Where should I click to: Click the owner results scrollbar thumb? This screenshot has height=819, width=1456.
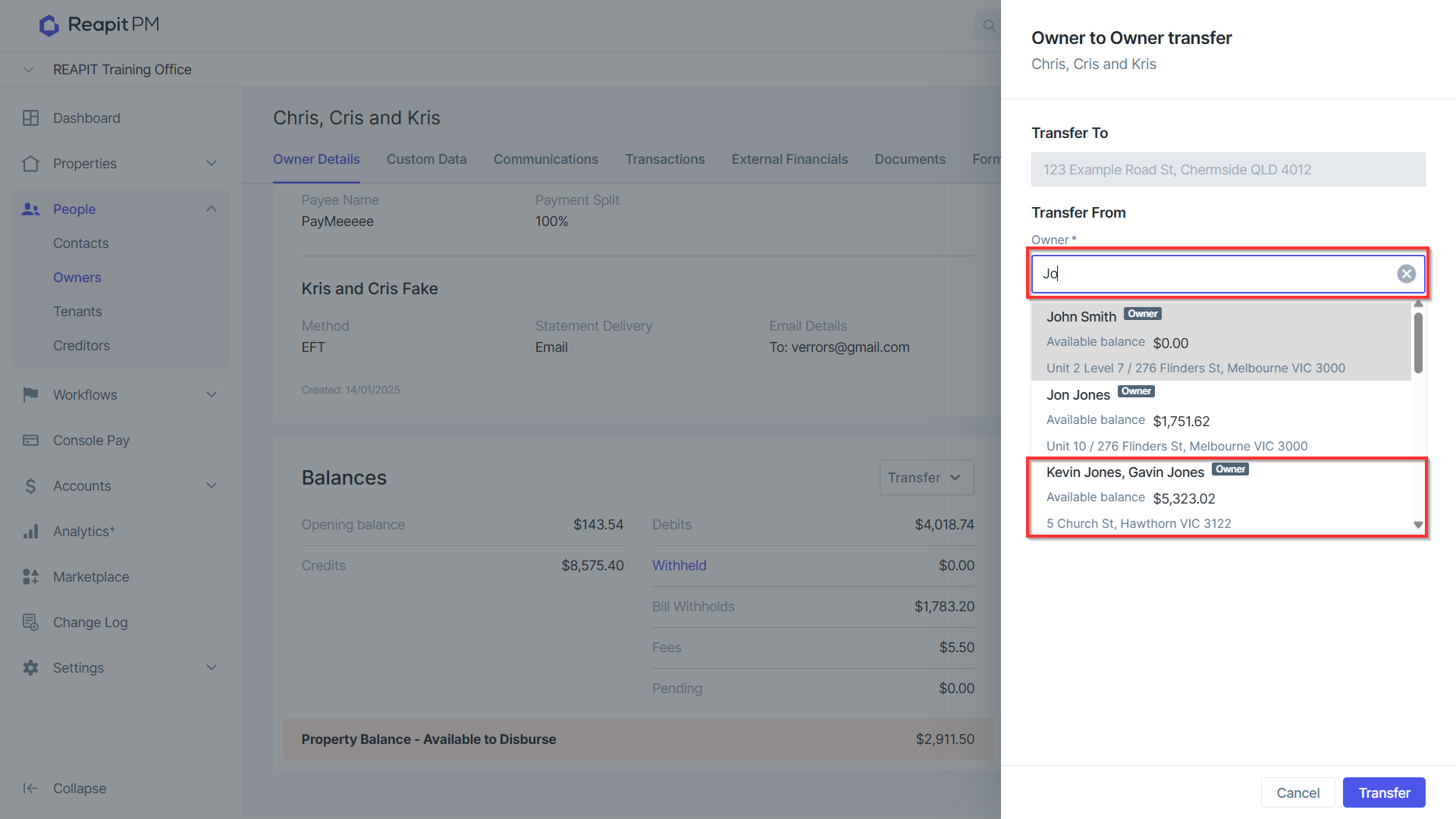click(x=1418, y=343)
